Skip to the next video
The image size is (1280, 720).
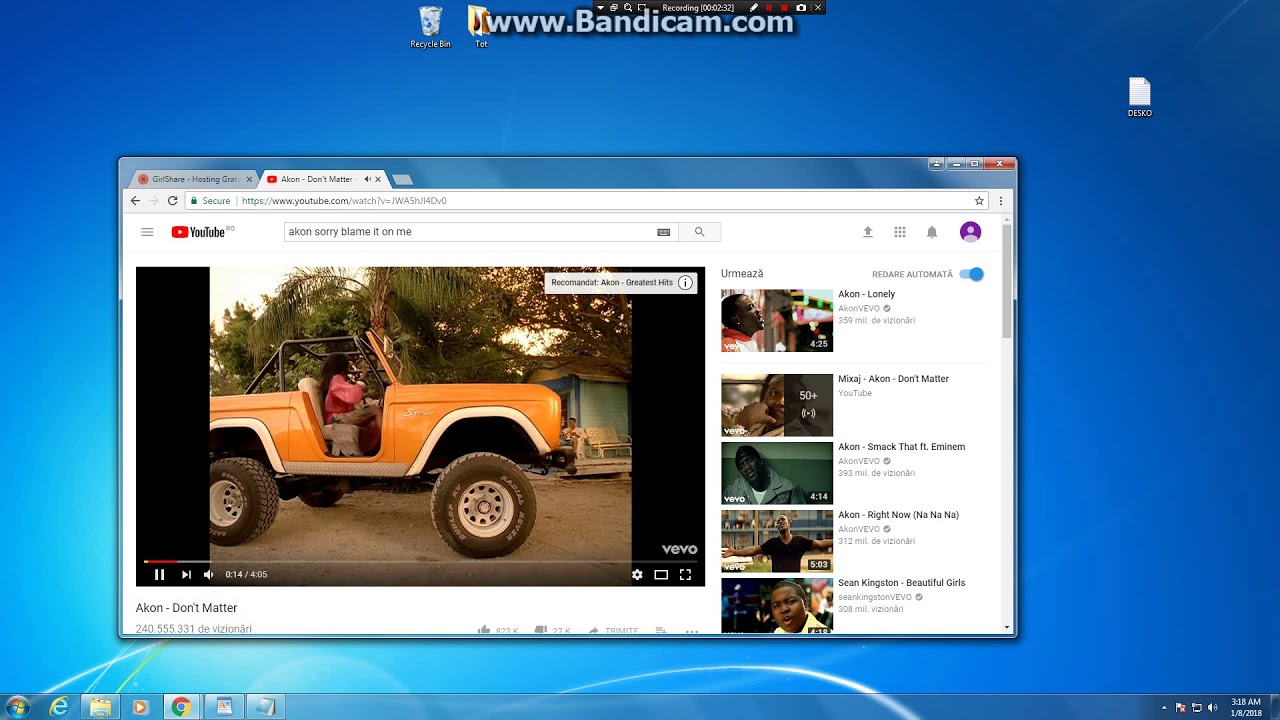(186, 575)
